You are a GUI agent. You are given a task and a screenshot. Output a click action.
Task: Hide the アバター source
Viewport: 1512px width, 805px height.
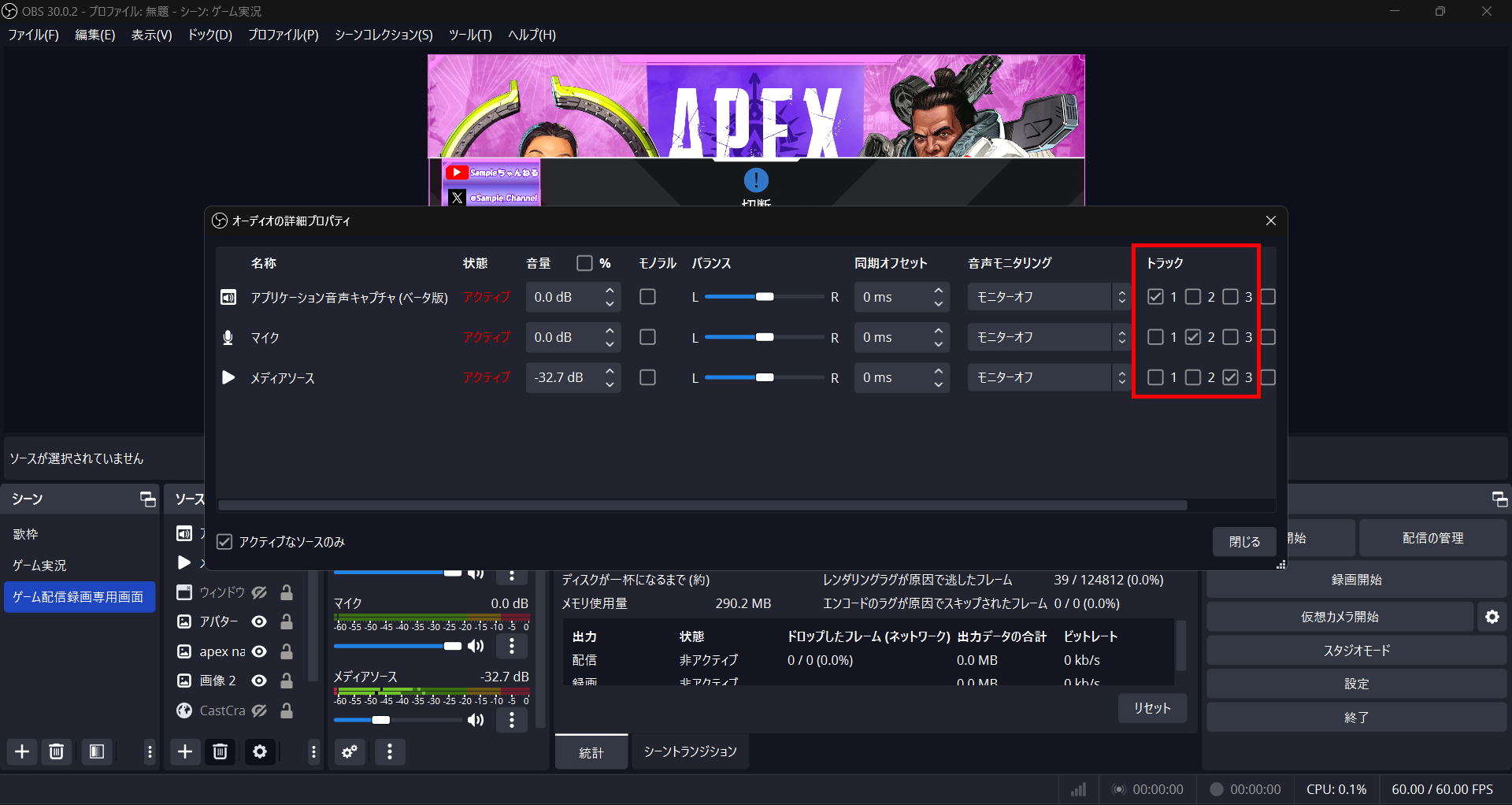pos(259,621)
